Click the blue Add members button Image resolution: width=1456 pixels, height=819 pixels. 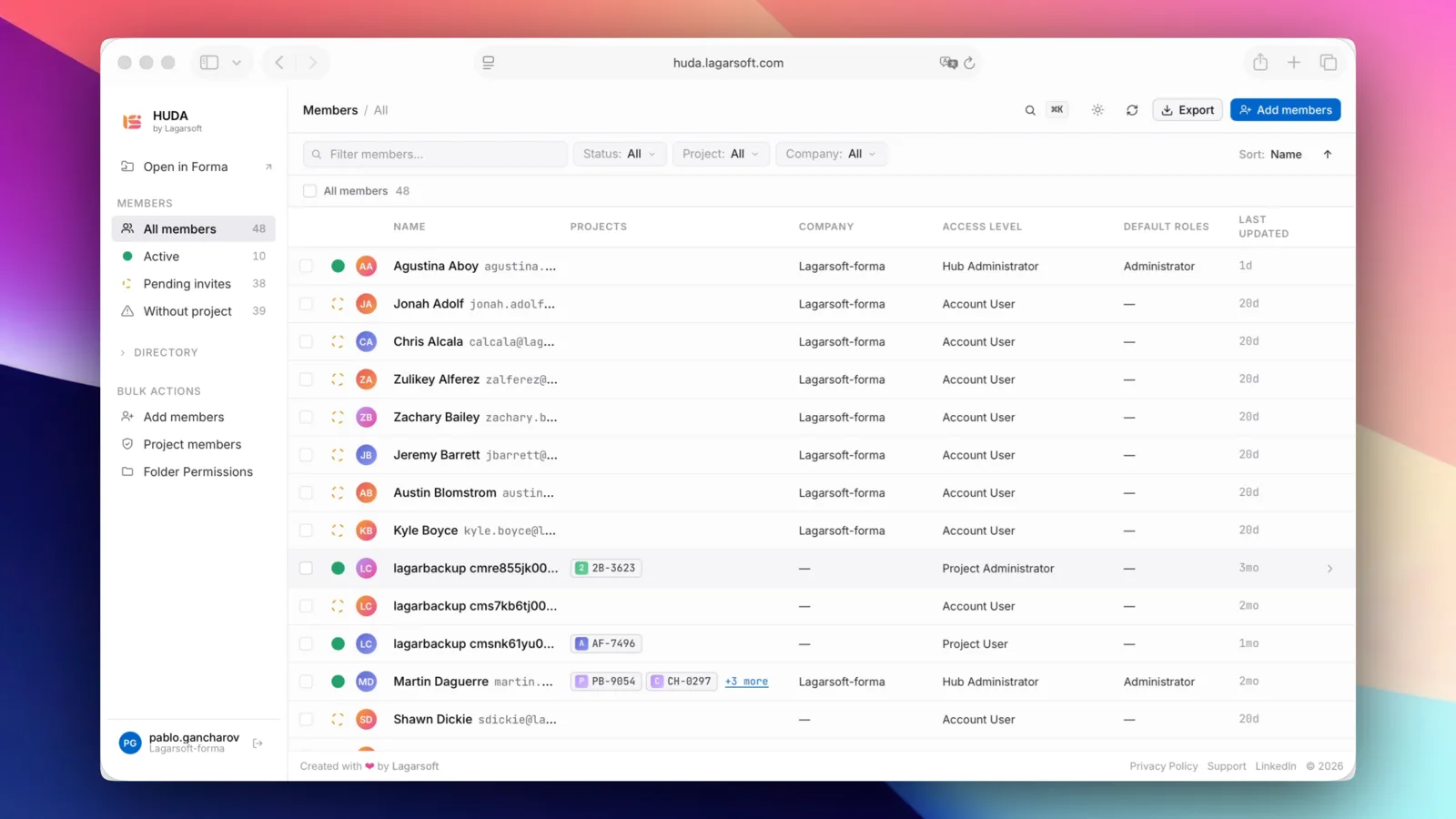click(x=1286, y=110)
